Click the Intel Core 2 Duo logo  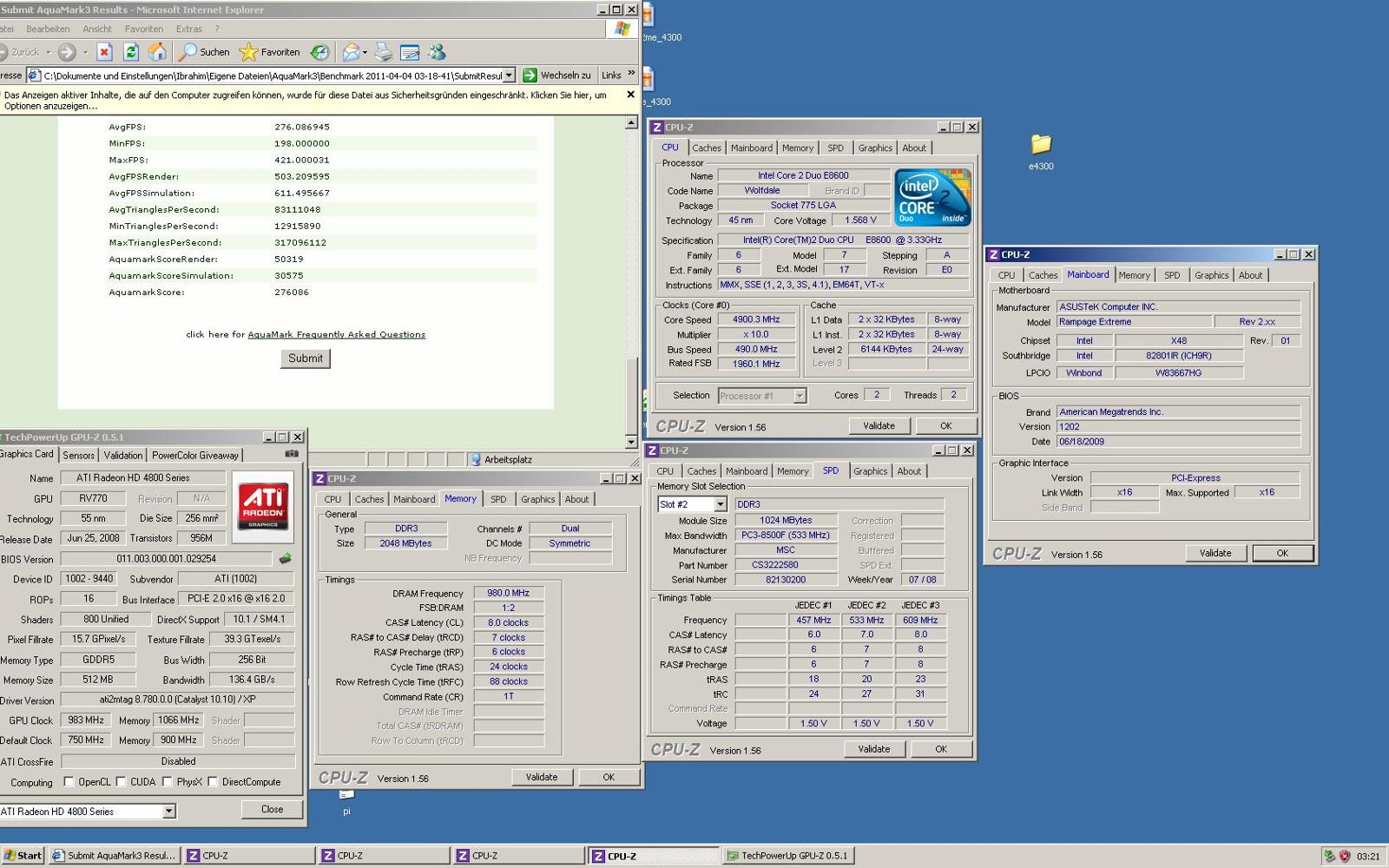click(932, 198)
